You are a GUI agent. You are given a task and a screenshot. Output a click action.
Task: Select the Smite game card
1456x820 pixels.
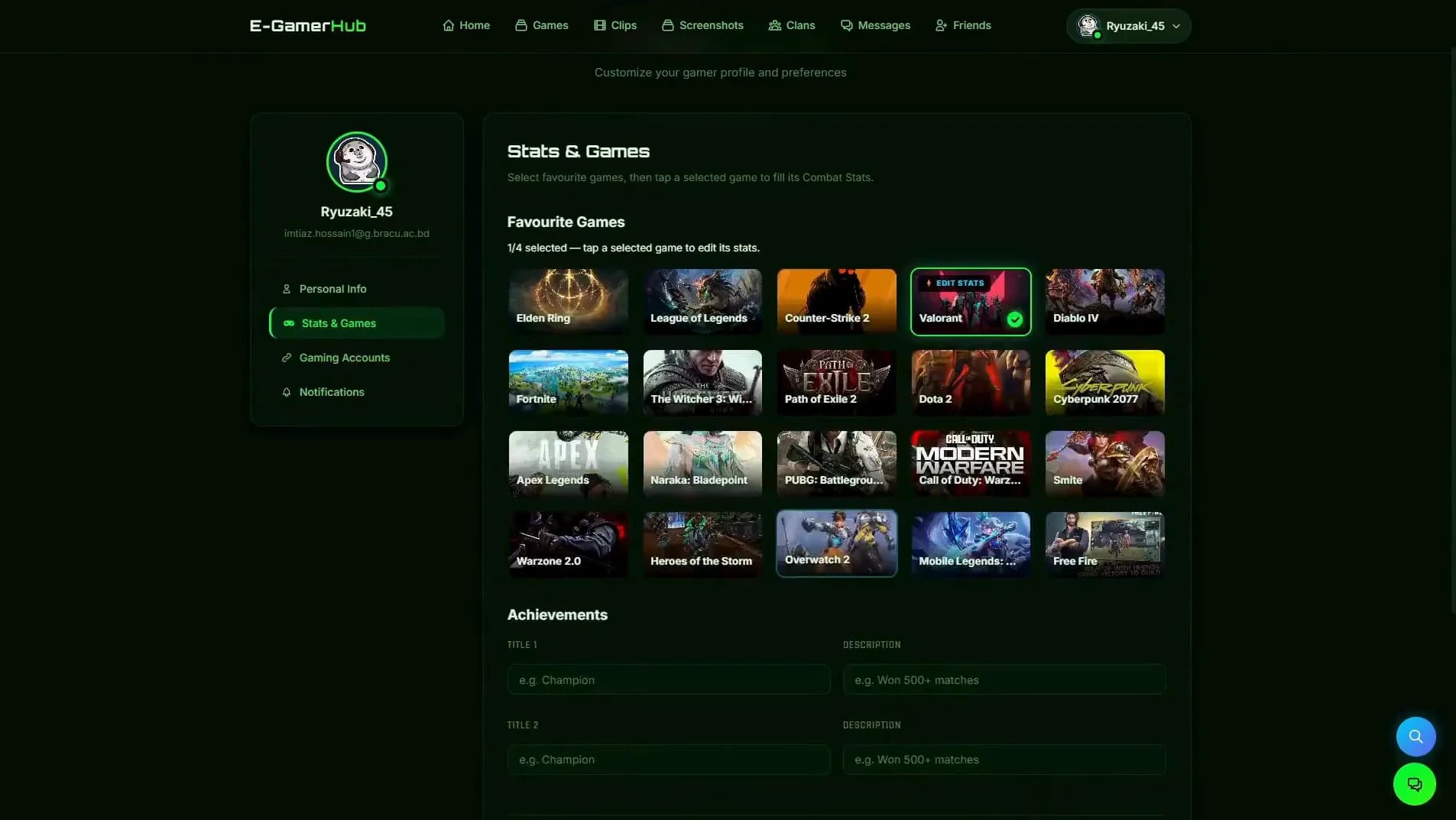(x=1104, y=464)
